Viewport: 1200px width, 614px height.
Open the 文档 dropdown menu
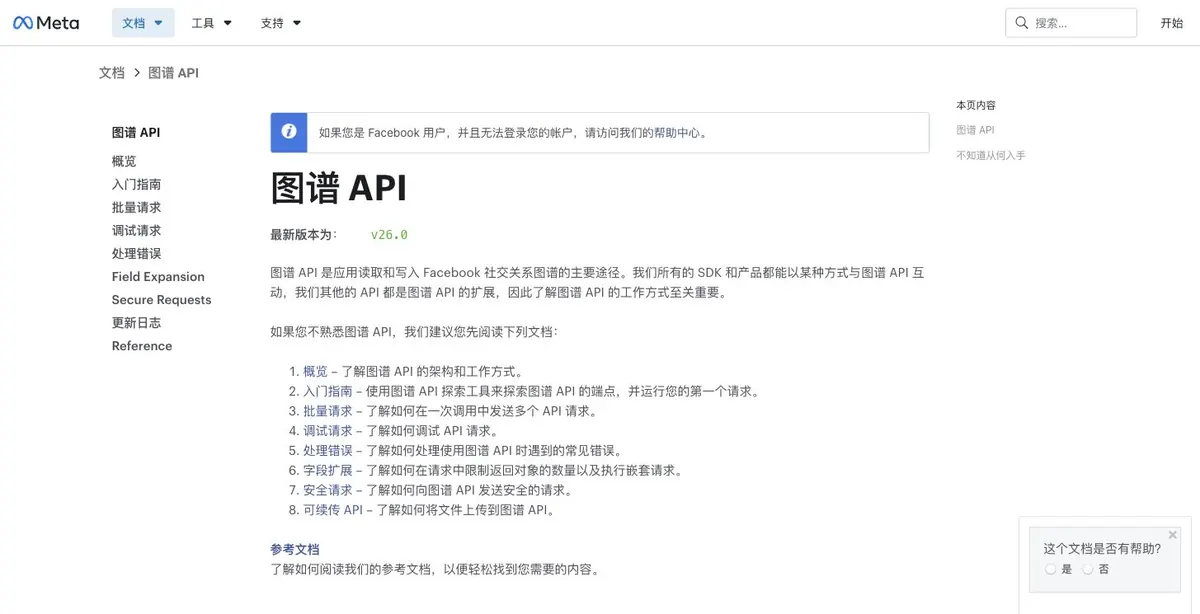point(143,23)
